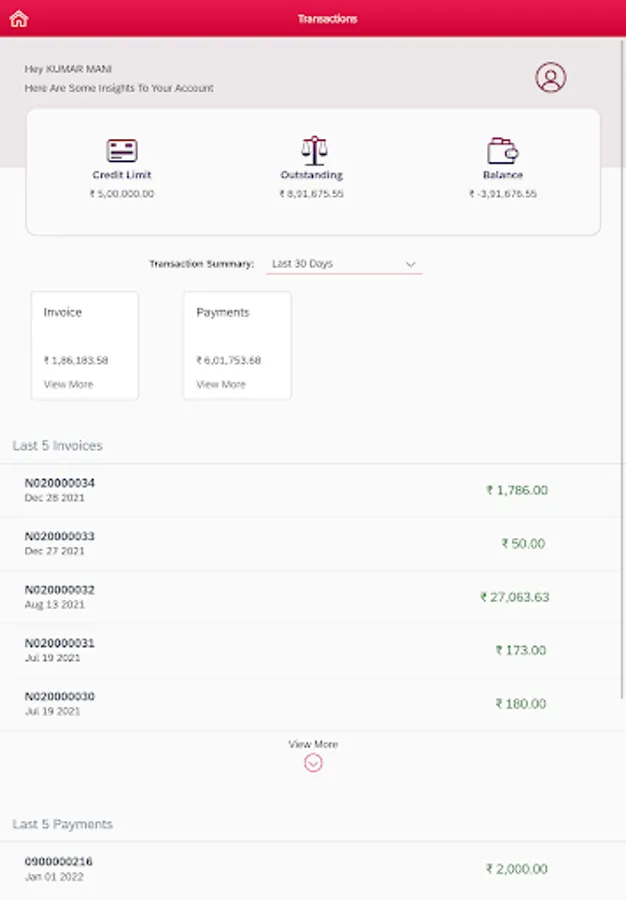The image size is (626, 900).
Task: Click the Transaction Summary dropdown chevron
Action: pos(410,264)
